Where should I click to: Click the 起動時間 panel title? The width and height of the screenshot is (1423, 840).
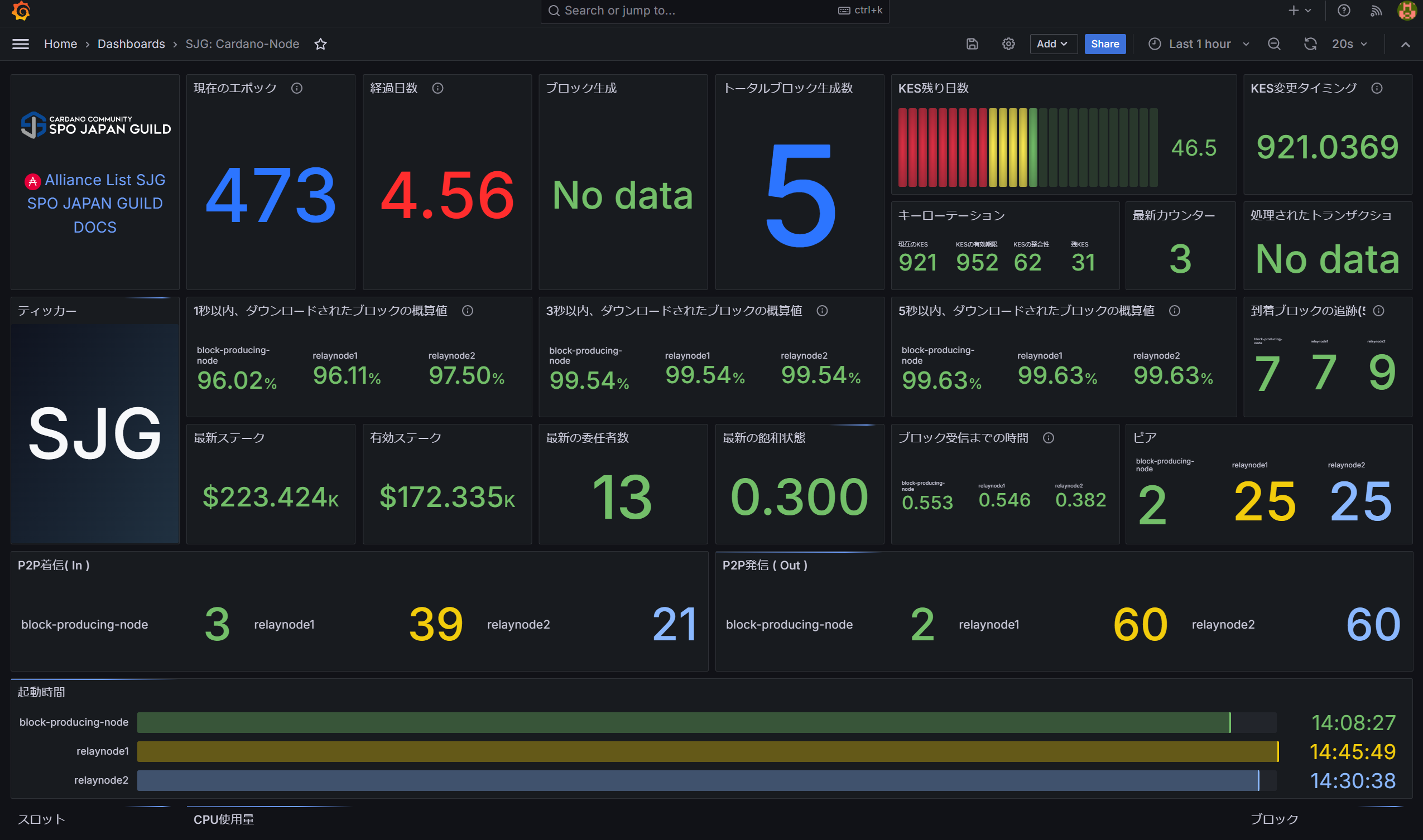pos(41,693)
